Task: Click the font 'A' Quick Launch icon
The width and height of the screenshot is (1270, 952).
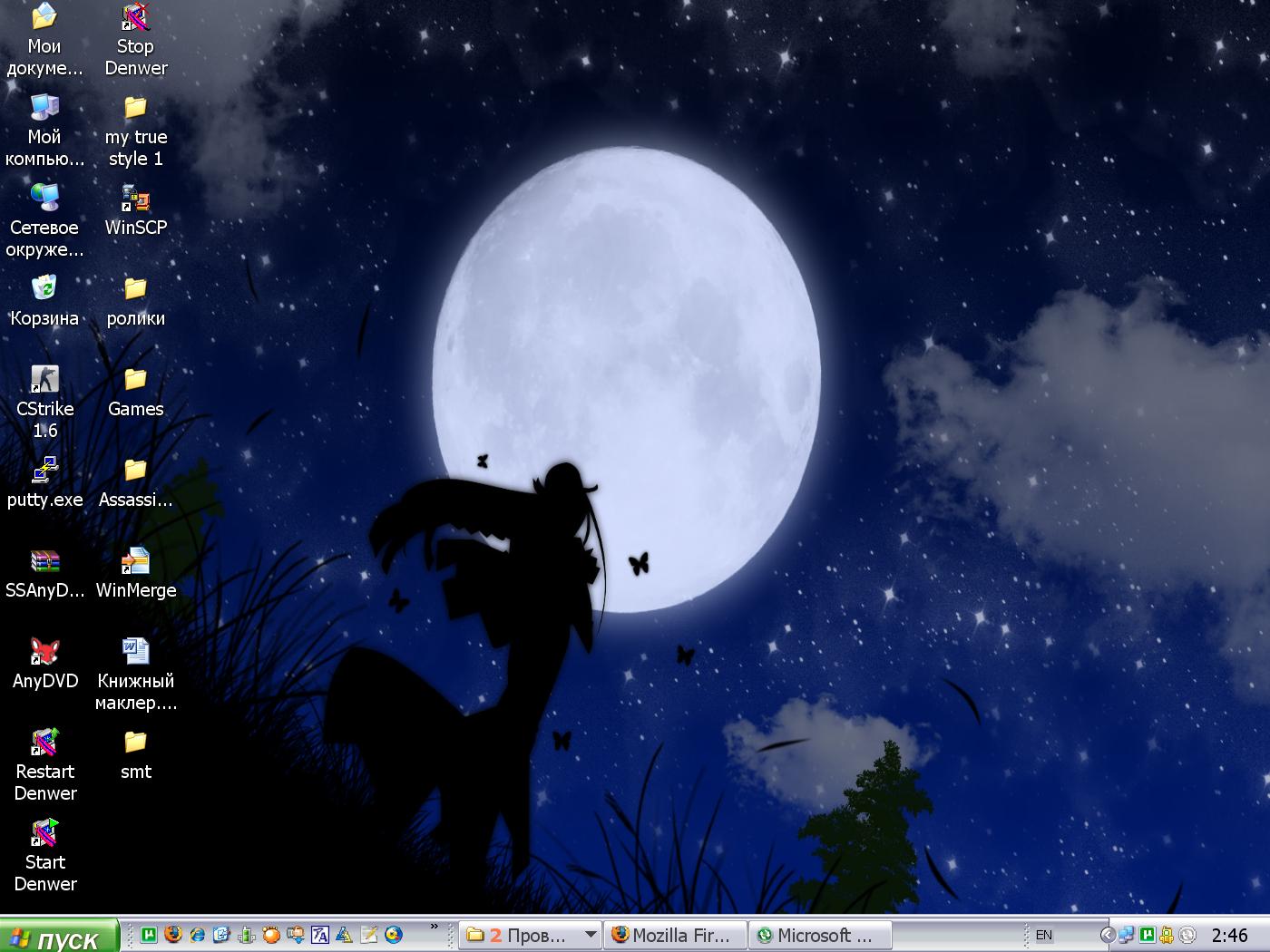Action: [x=320, y=935]
